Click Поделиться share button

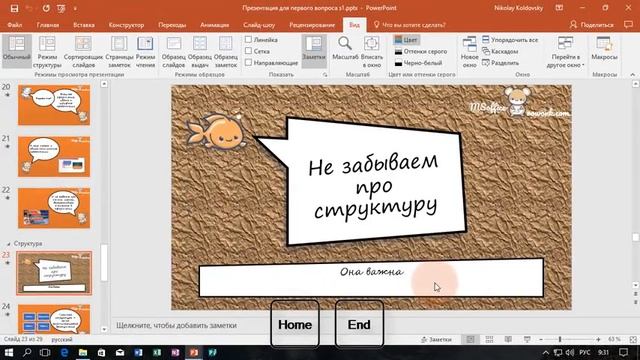pyautogui.click(x=591, y=25)
